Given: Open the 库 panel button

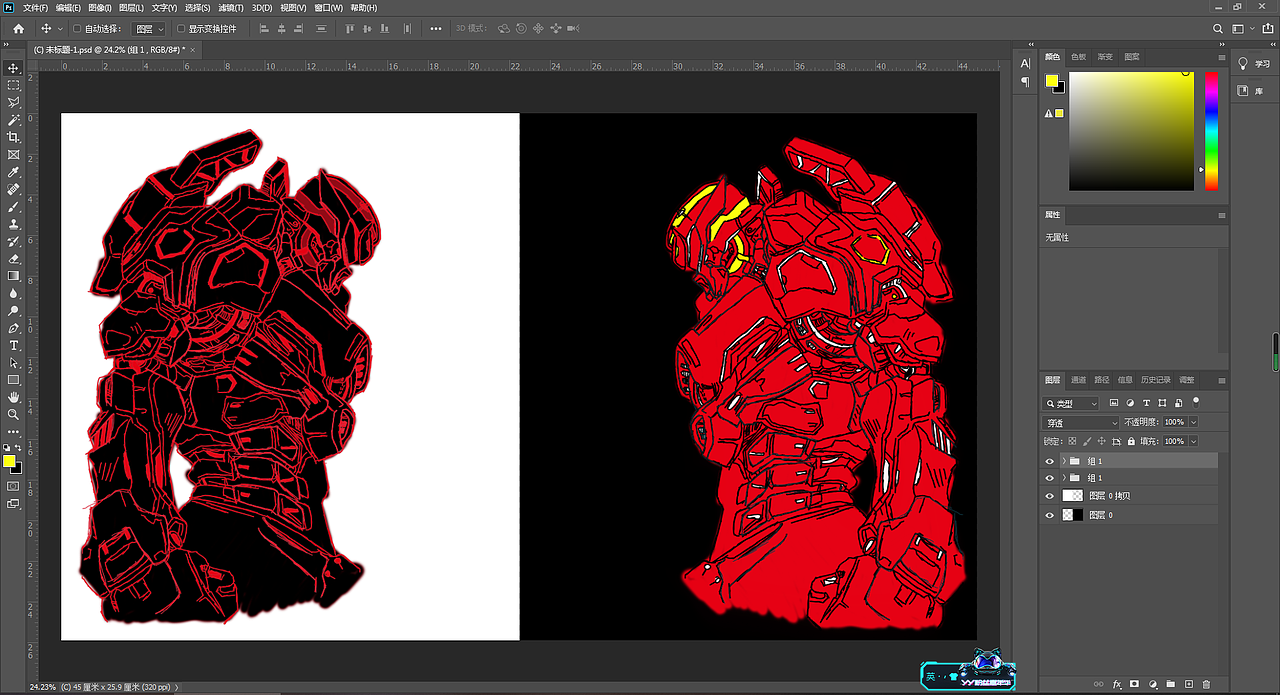Looking at the screenshot, I should pos(1249,90).
